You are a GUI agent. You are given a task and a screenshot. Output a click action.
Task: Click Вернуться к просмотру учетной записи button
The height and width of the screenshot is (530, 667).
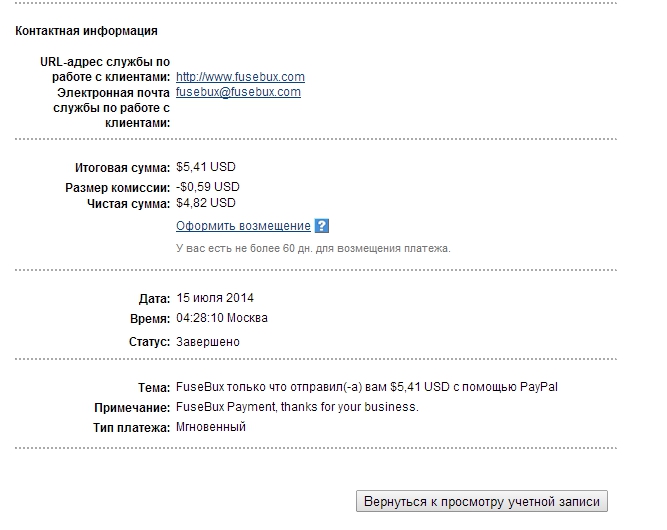coord(482,502)
